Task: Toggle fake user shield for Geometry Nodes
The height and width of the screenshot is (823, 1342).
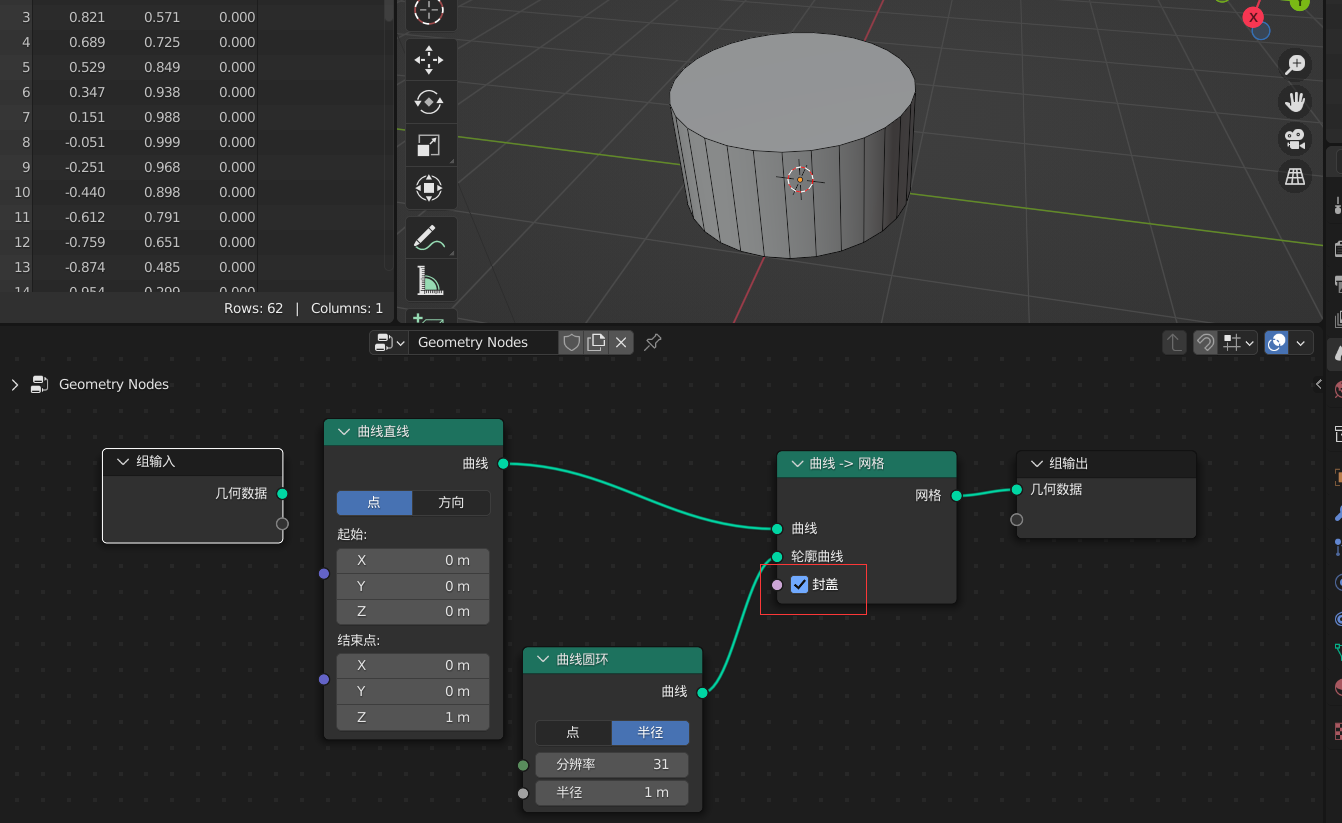Action: tap(571, 342)
